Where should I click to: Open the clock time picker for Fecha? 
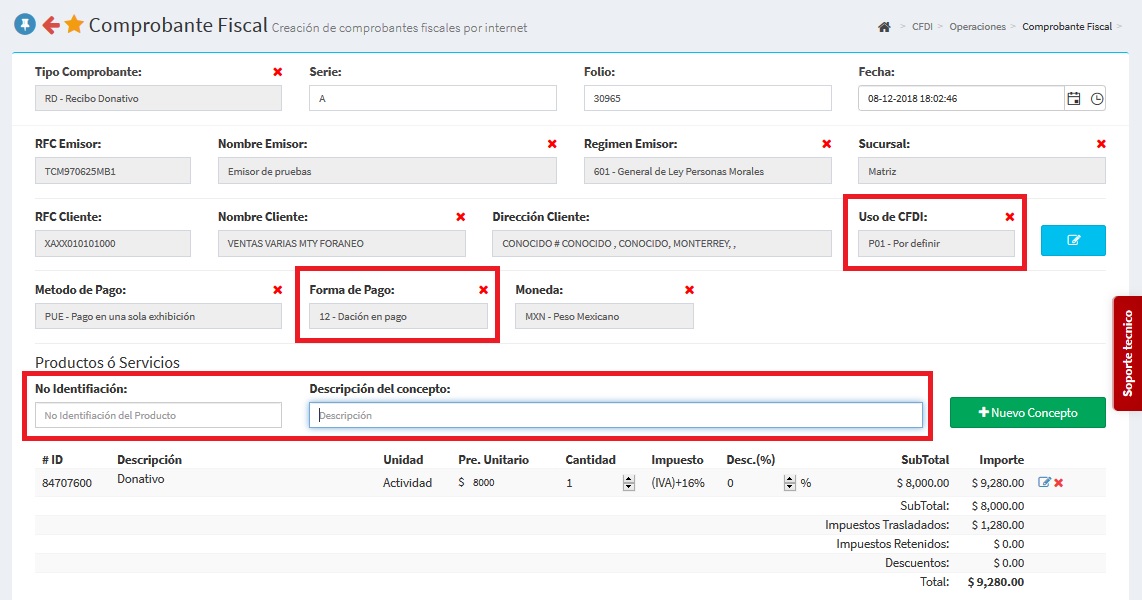[1097, 99]
